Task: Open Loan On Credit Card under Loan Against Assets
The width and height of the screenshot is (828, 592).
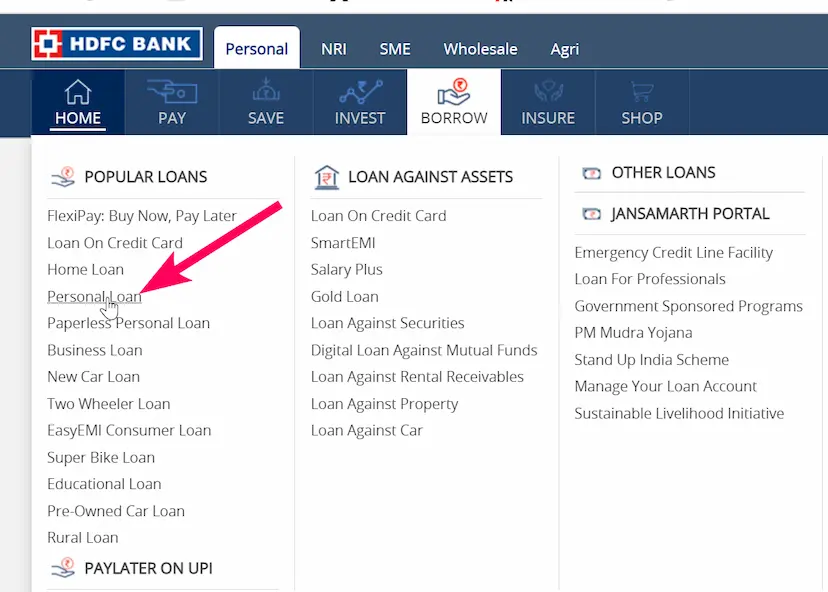Action: [379, 216]
